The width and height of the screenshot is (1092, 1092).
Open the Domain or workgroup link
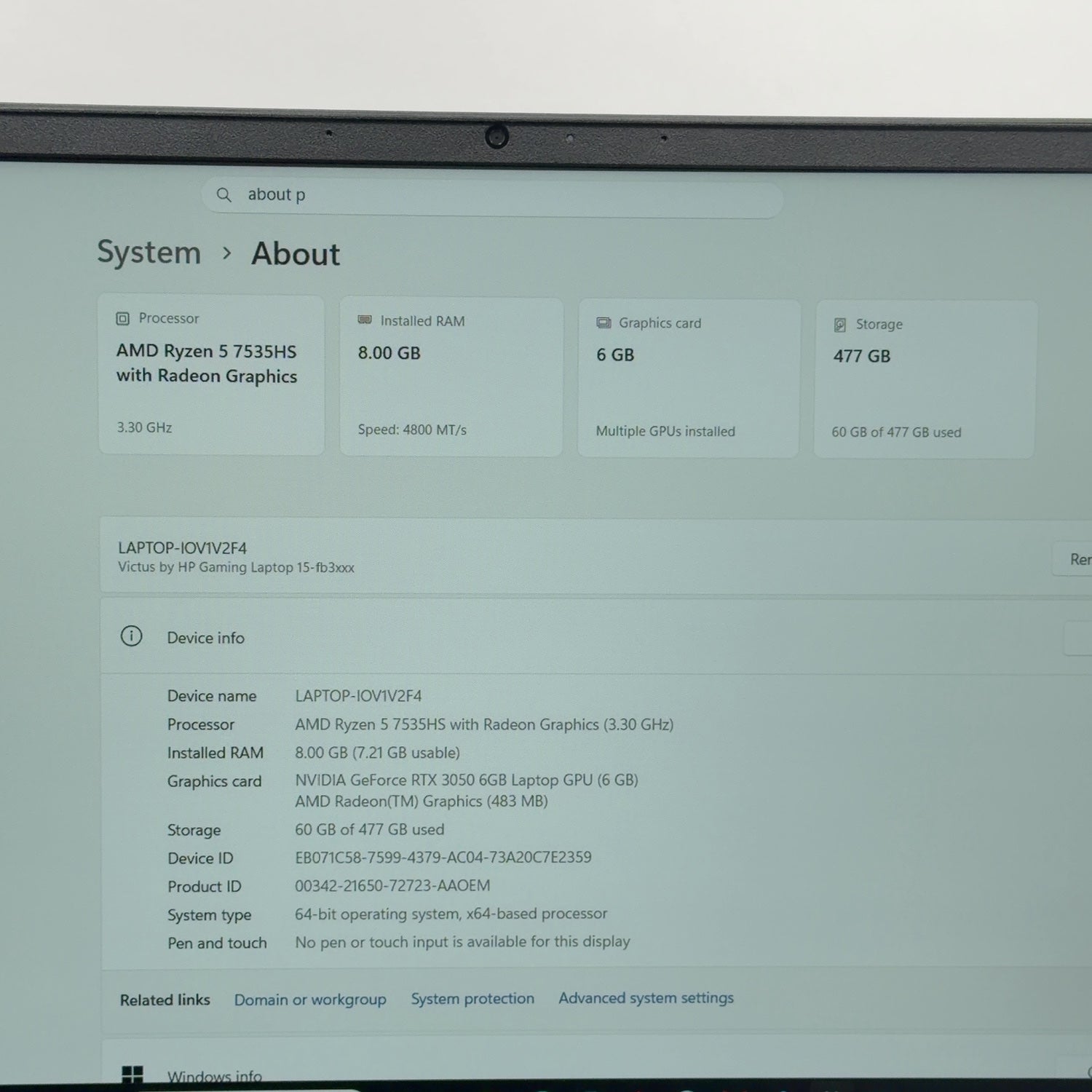(310, 1000)
